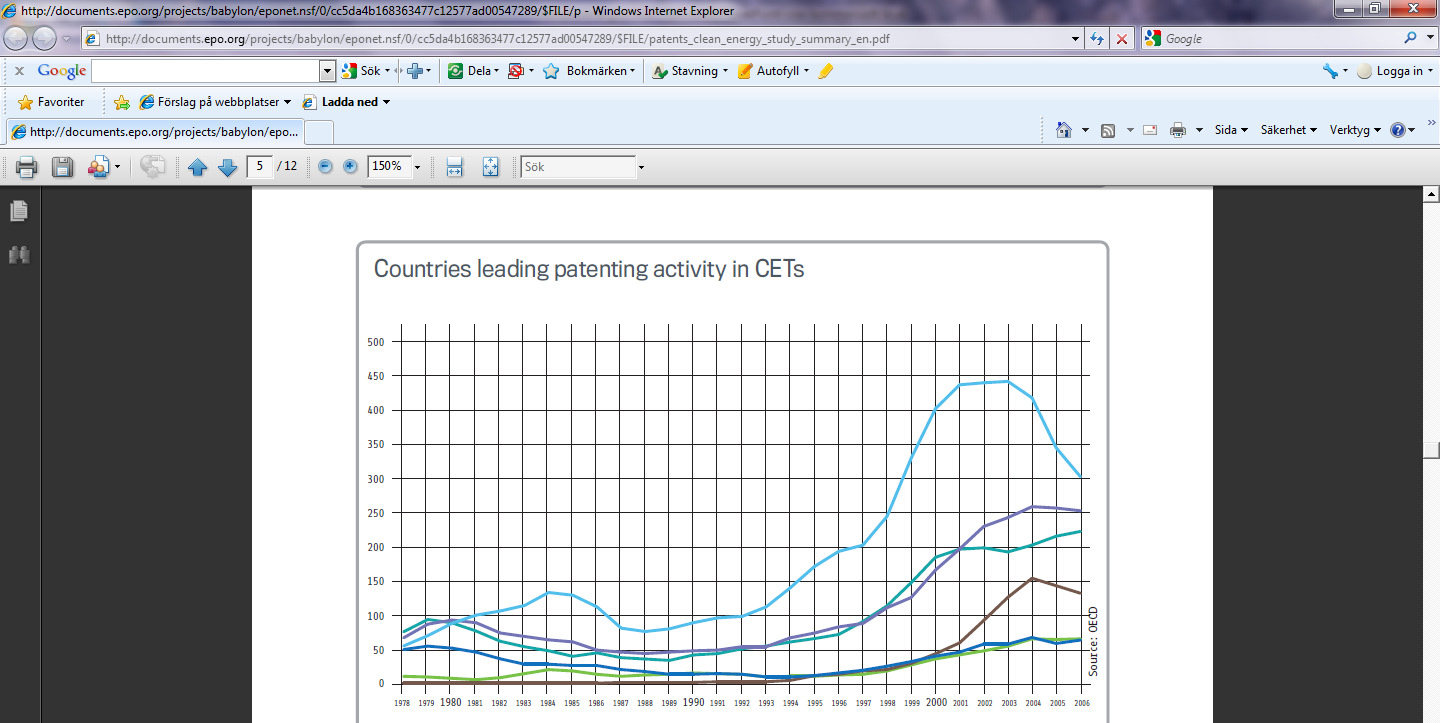
Task: Open Google Toolbar wrench settings
Action: click(1330, 71)
